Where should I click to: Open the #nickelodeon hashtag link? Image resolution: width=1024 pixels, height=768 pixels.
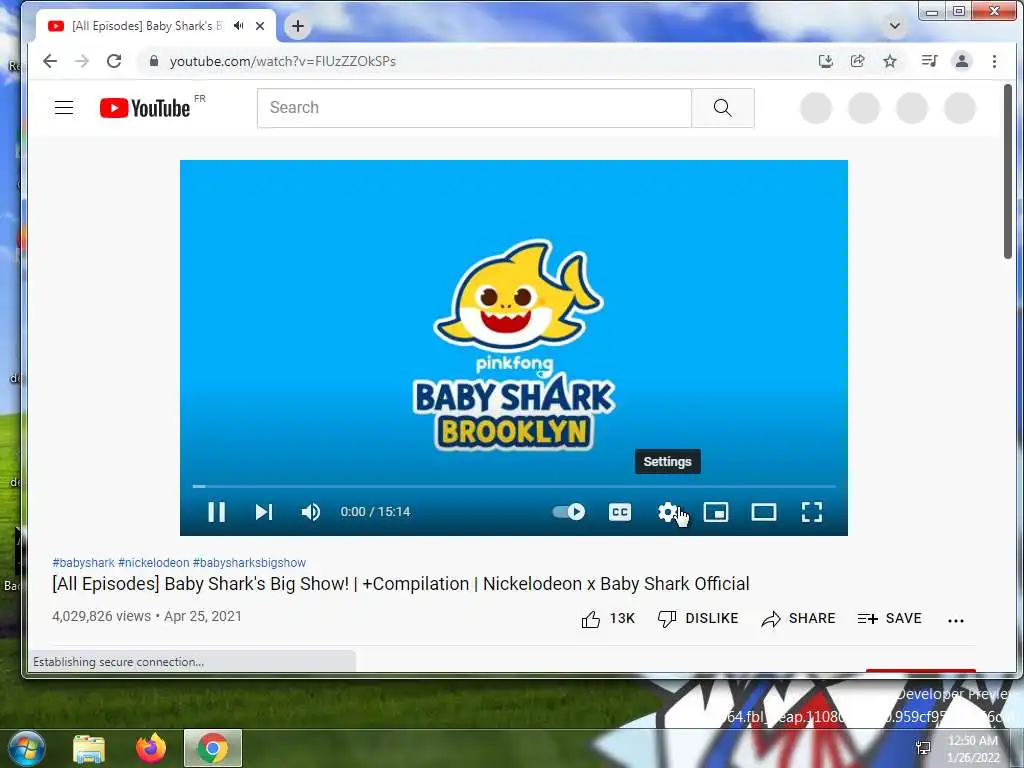[x=153, y=563]
